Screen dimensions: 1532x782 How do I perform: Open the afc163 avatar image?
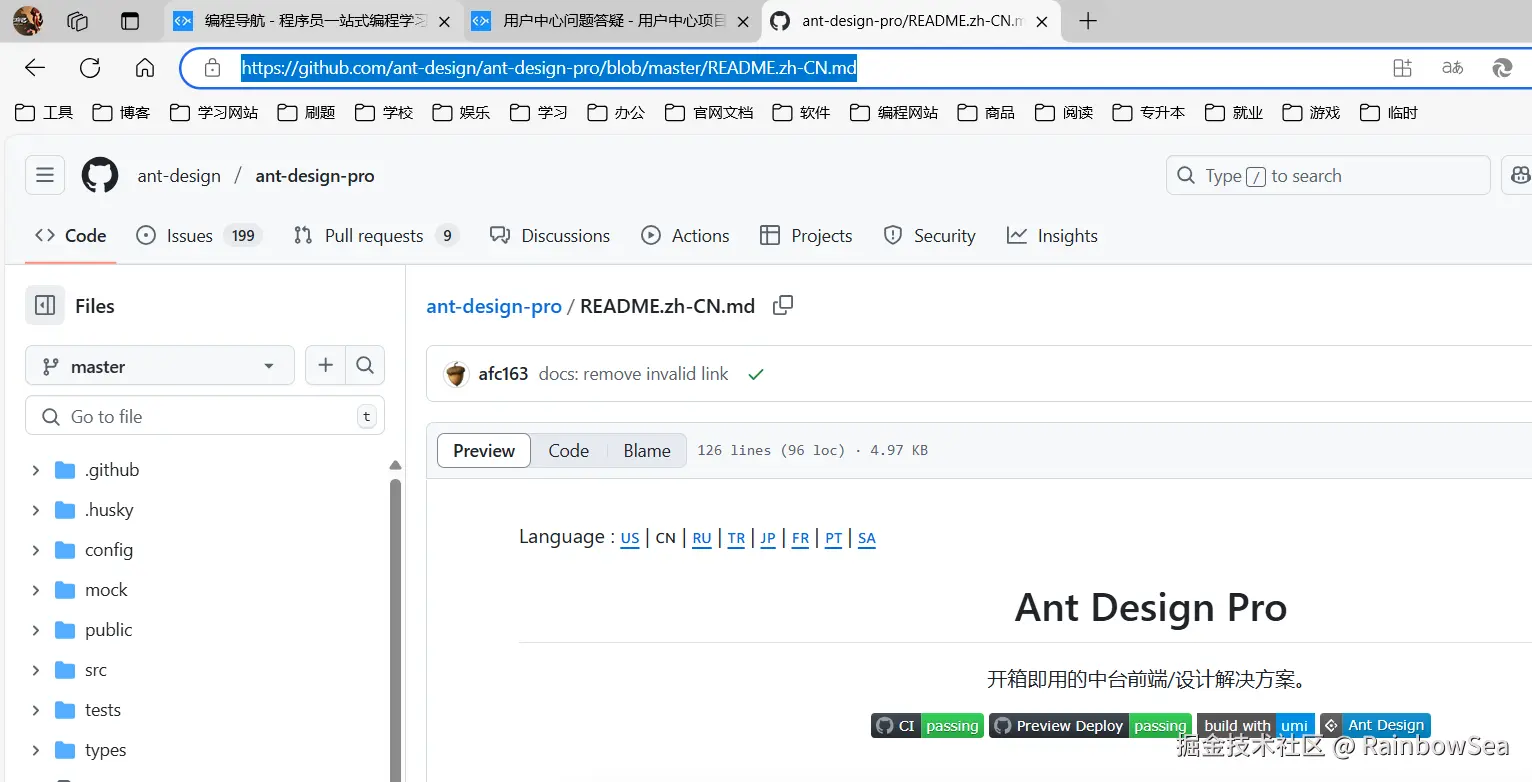pos(456,374)
